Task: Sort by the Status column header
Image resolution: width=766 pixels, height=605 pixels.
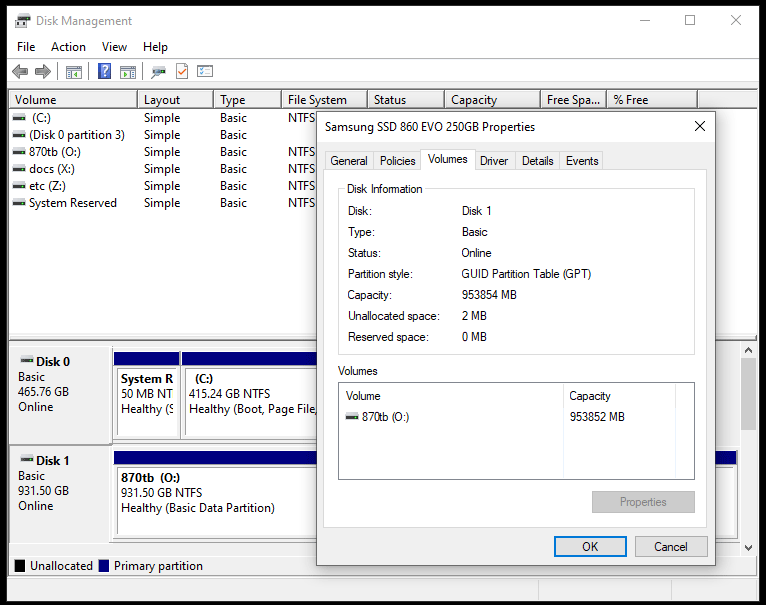Action: pyautogui.click(x=406, y=100)
